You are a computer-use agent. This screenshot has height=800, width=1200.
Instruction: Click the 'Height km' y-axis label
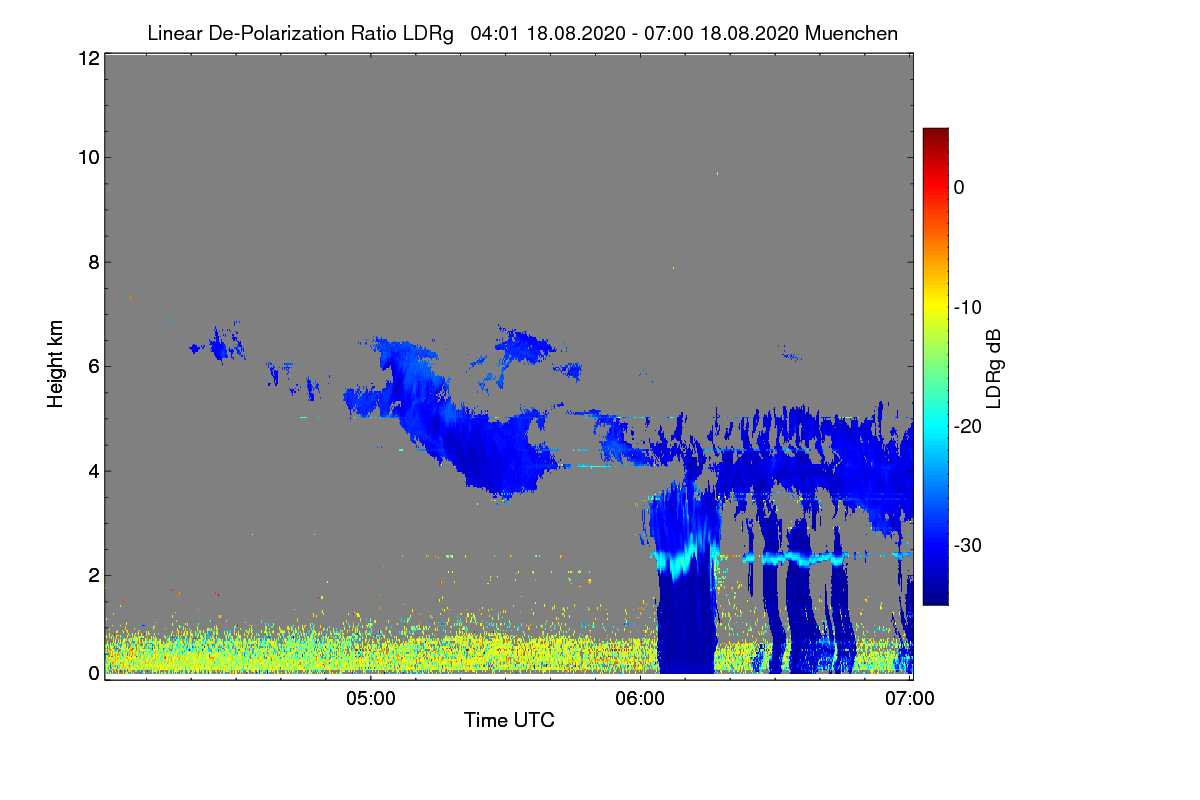point(56,366)
